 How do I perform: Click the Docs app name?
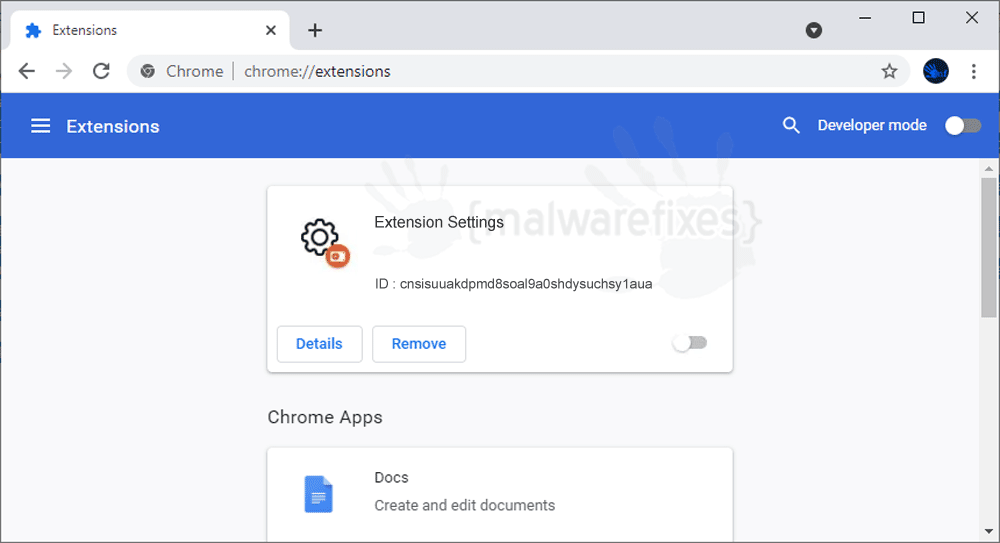click(x=391, y=477)
